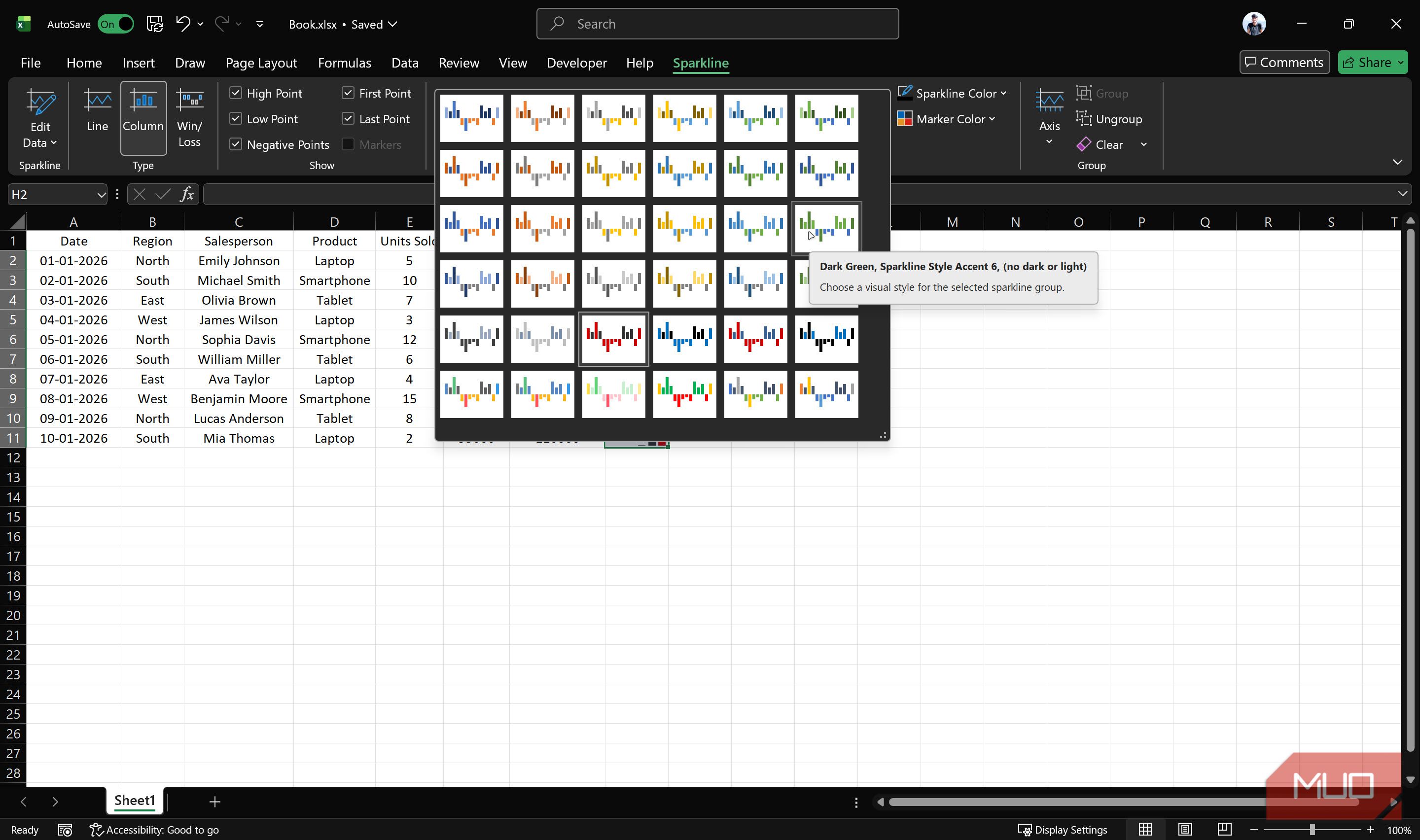Click the Clear sparklines eraser icon
Viewport: 1420px width, 840px height.
point(1083,144)
